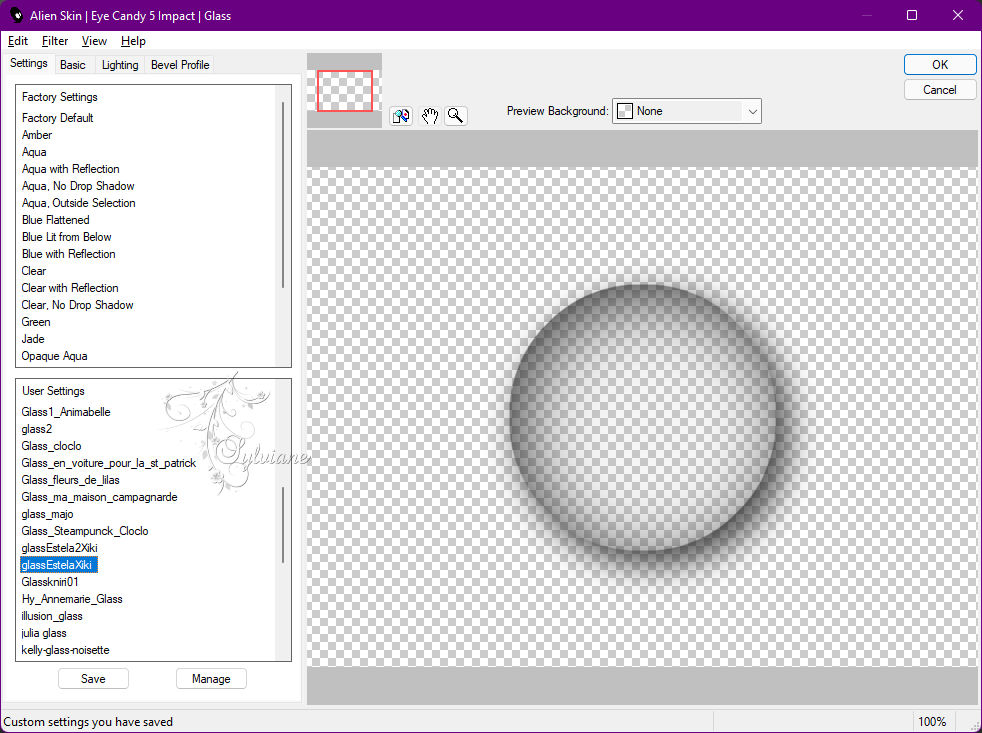982x733 pixels.
Task: Select Aqua, No Drop Shadow preset
Action: (x=78, y=186)
